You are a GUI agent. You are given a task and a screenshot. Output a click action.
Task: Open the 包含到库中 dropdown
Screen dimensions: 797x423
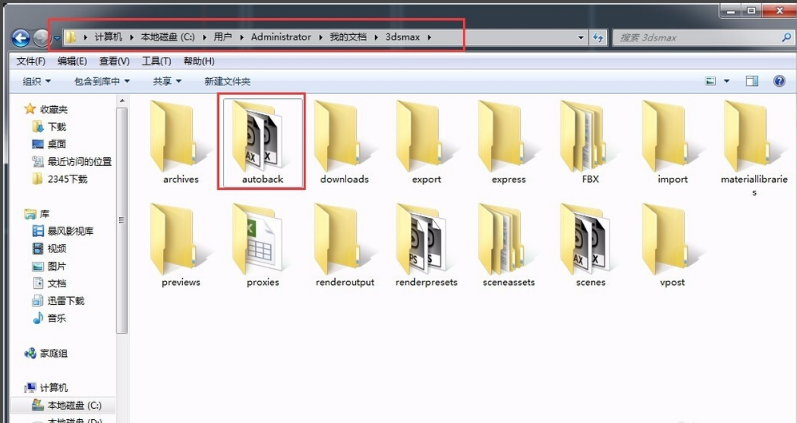pos(102,81)
